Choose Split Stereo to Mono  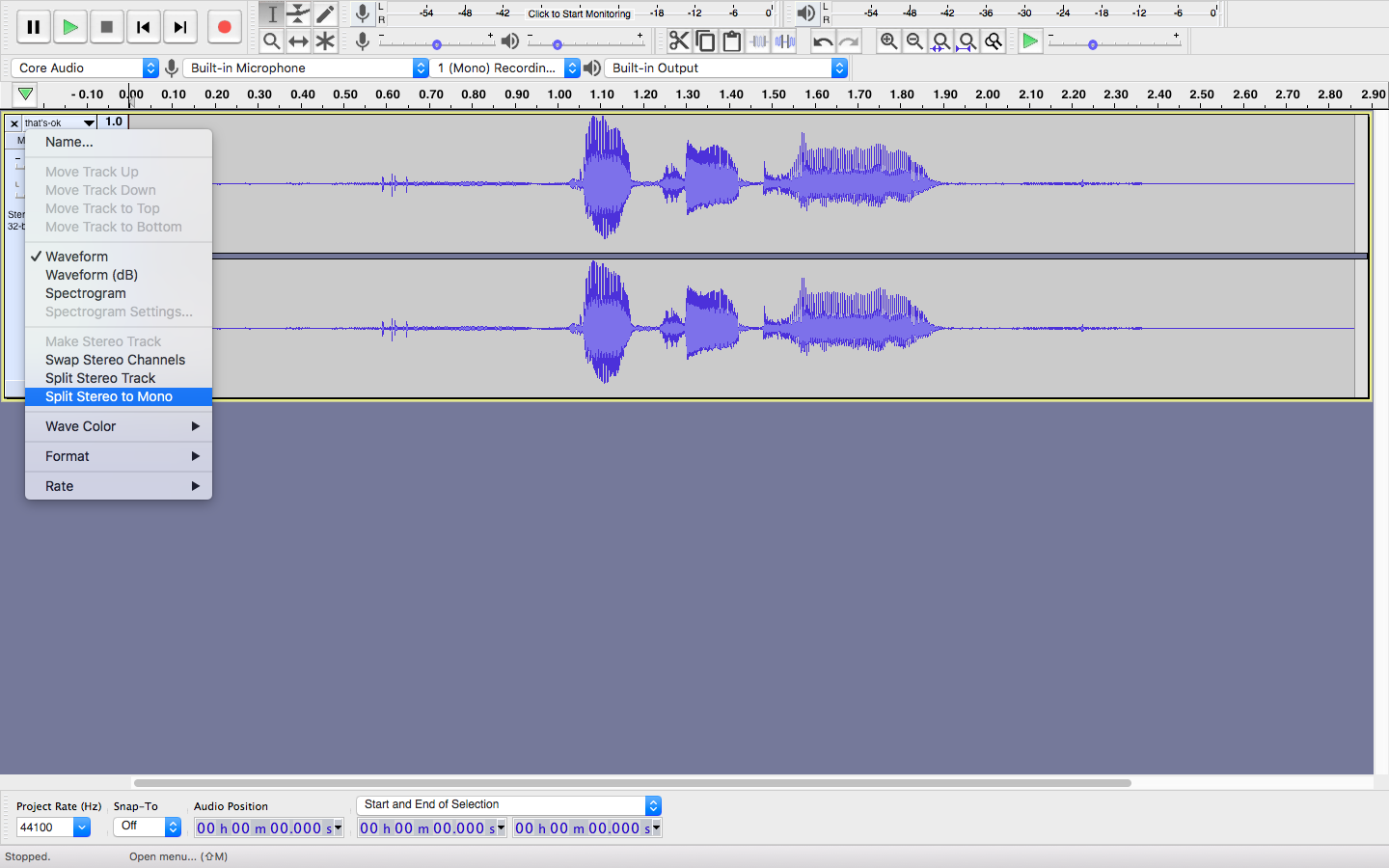point(119,396)
